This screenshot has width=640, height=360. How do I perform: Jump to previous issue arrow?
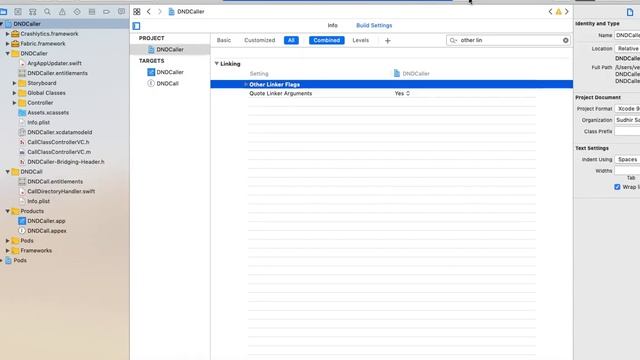click(x=550, y=12)
